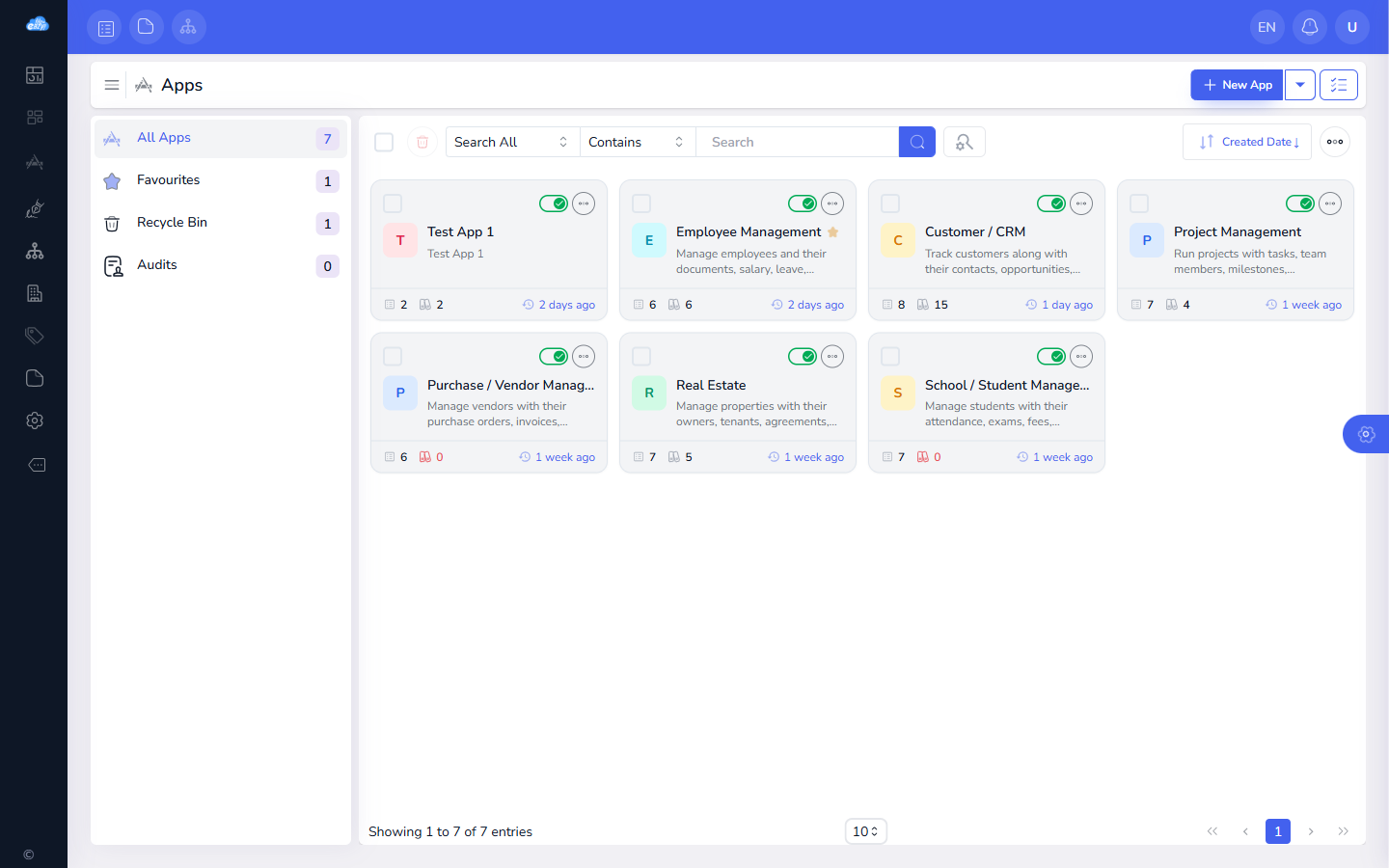The height and width of the screenshot is (868, 1389).
Task: Open the Contains condition dropdown
Action: tap(638, 142)
